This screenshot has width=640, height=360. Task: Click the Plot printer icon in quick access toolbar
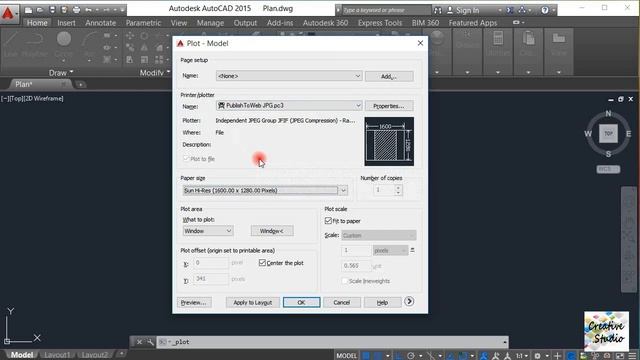point(76,10)
